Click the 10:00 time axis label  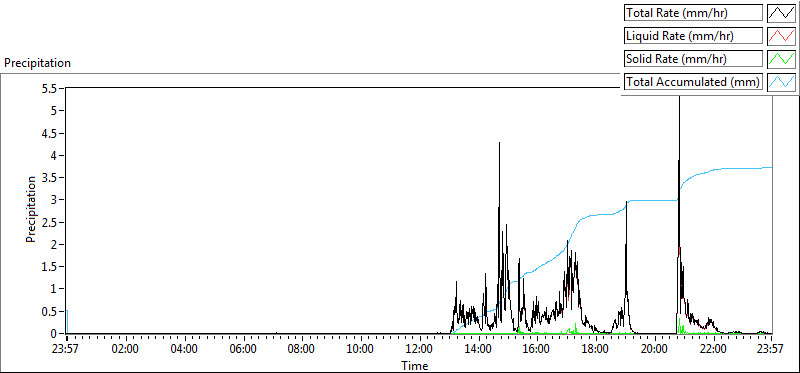pyautogui.click(x=361, y=350)
